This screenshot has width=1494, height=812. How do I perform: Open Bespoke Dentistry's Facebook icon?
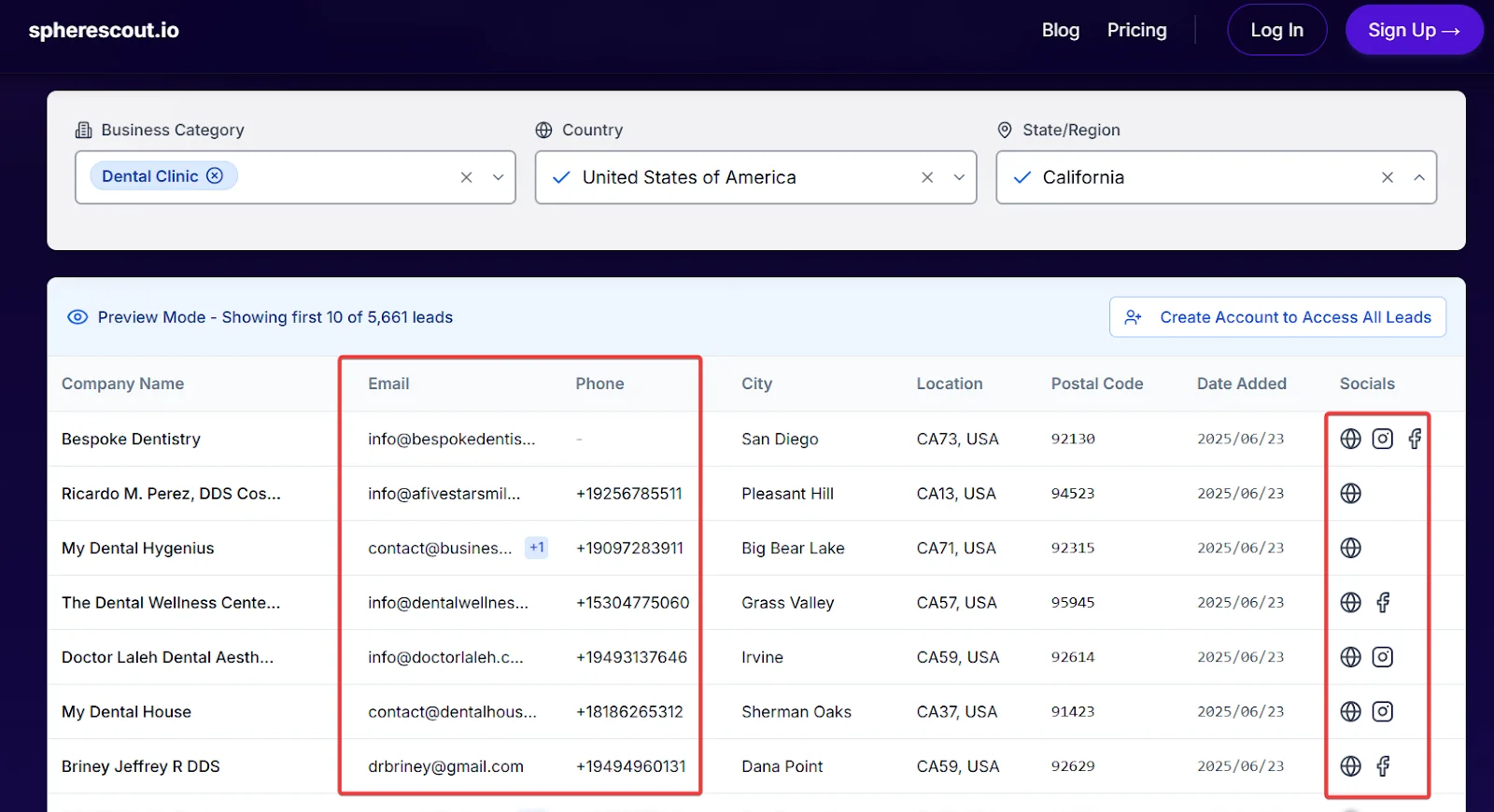coord(1415,439)
